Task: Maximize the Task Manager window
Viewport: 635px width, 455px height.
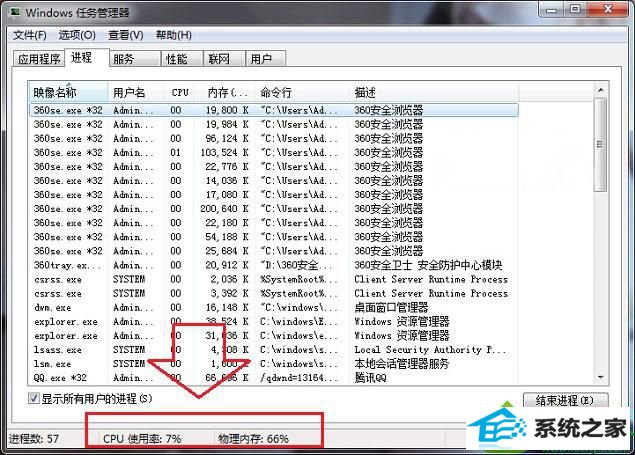Action: [x=575, y=9]
